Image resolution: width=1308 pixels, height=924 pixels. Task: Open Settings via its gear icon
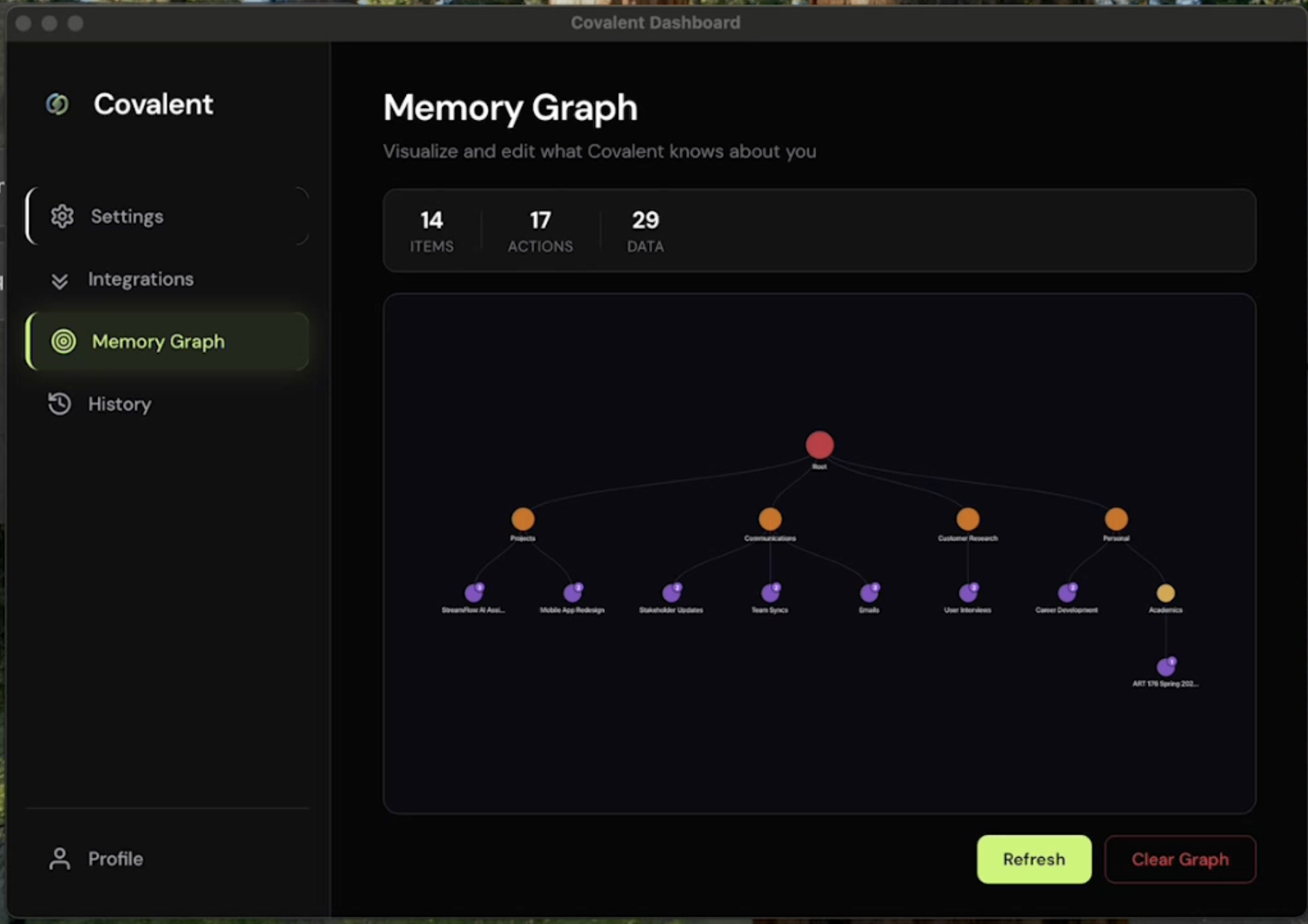tap(62, 216)
